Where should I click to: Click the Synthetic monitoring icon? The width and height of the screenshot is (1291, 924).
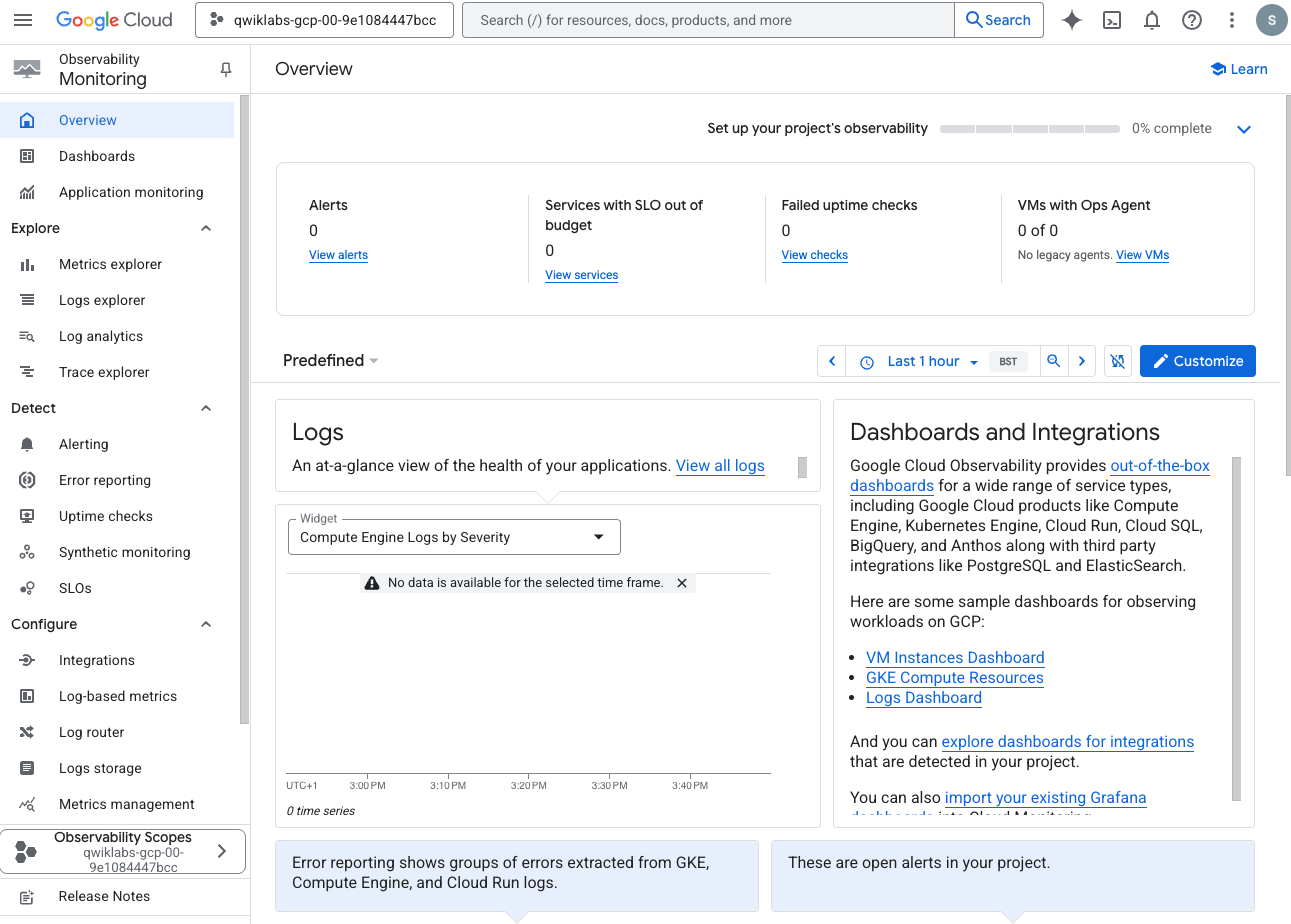27,552
